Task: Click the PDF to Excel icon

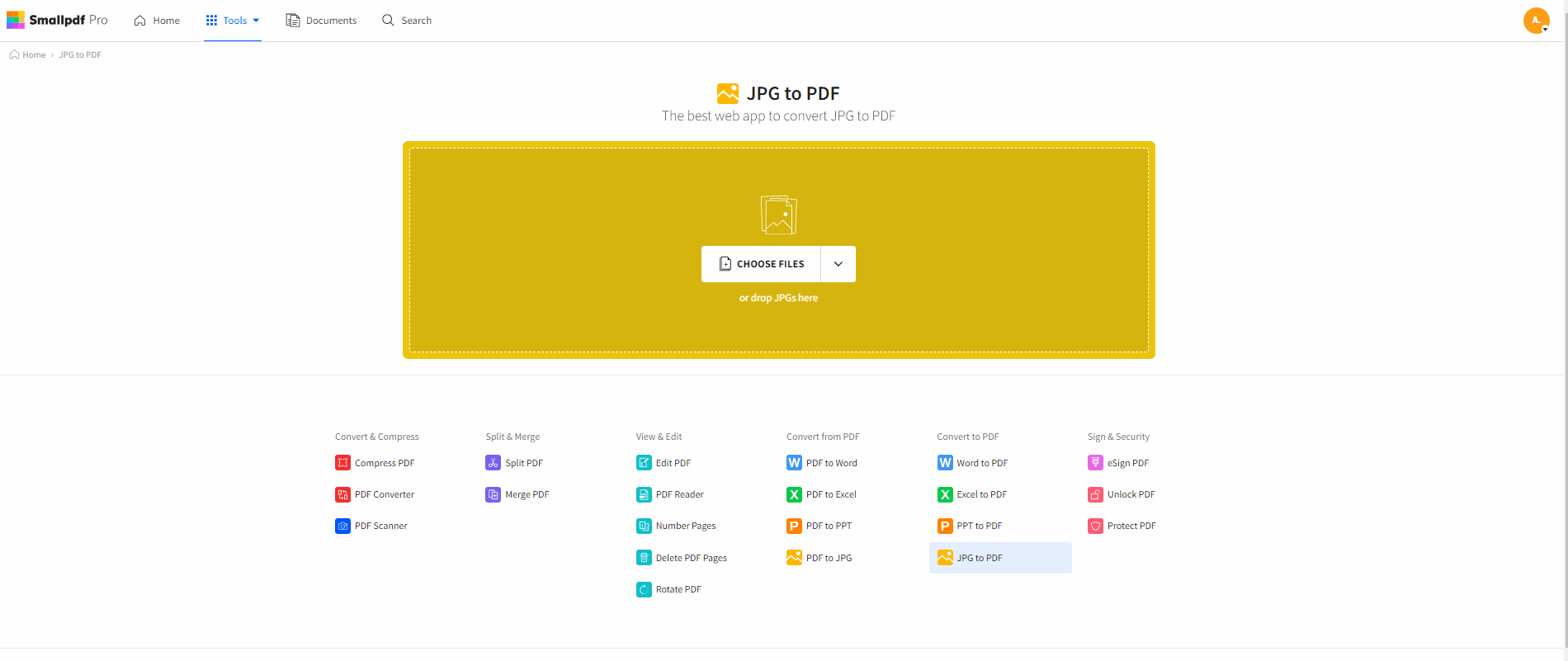Action: tap(794, 494)
